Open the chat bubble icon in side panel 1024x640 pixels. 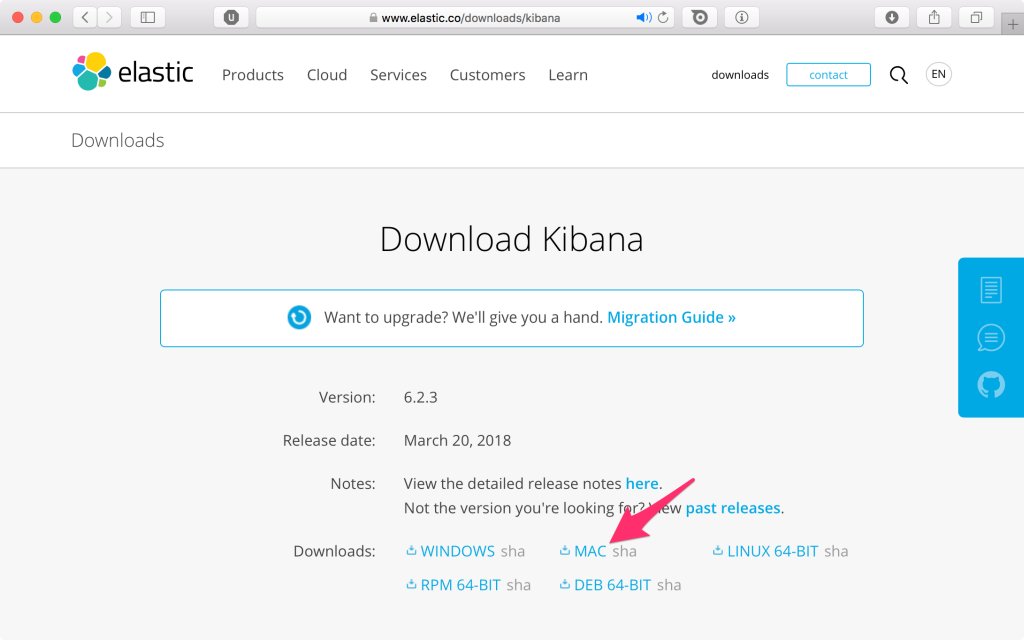tap(991, 338)
